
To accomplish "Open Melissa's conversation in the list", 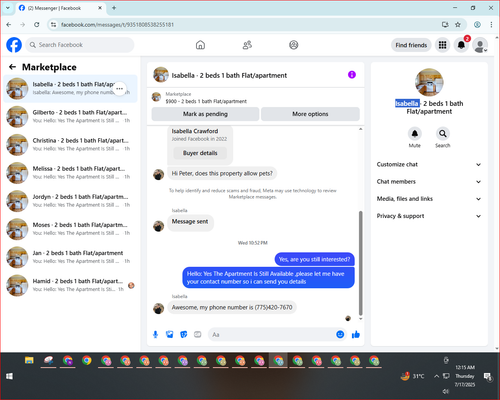I will click(70, 173).
